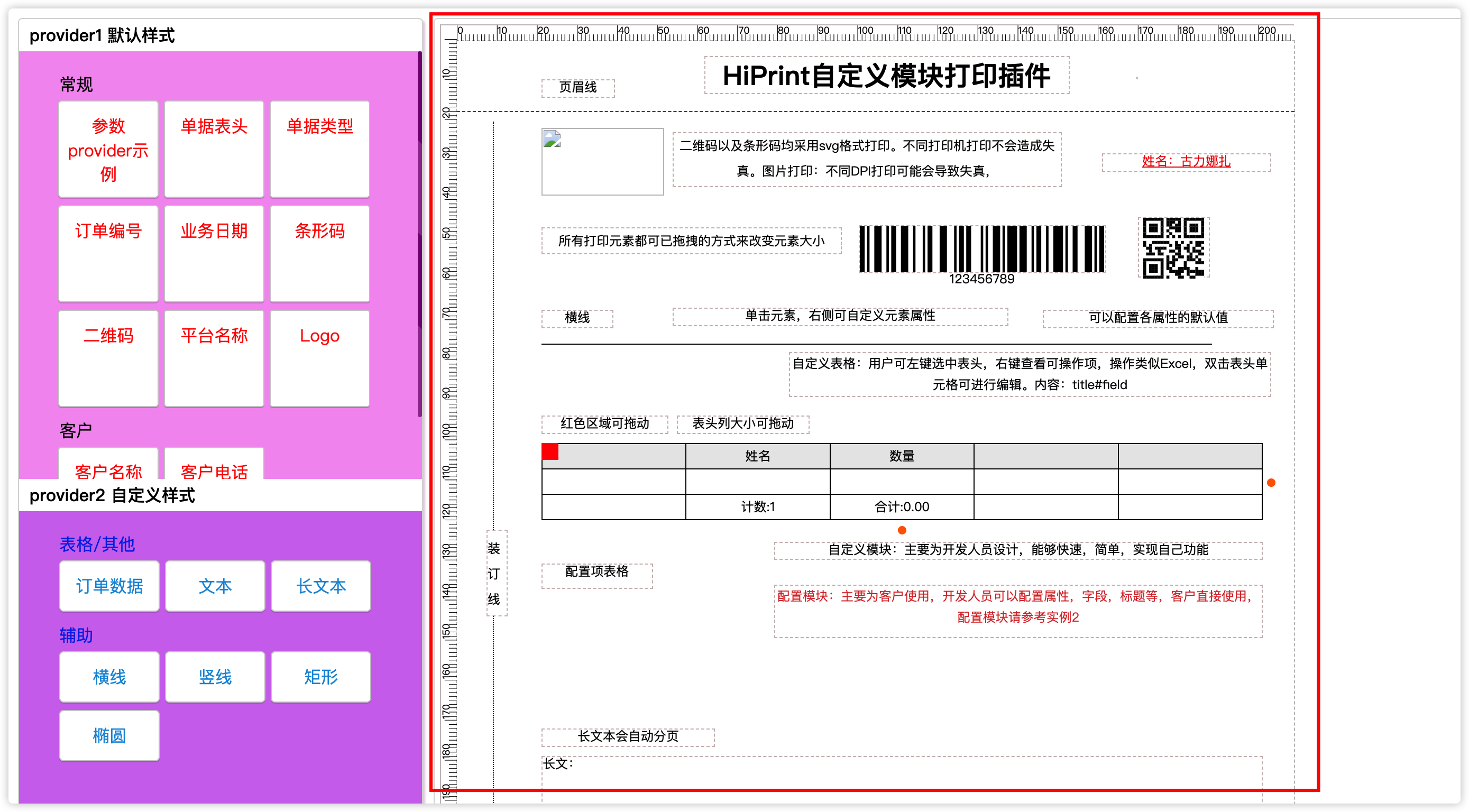The width and height of the screenshot is (1469, 812).
Task: Select the 客户电话 tile
Action: (214, 464)
